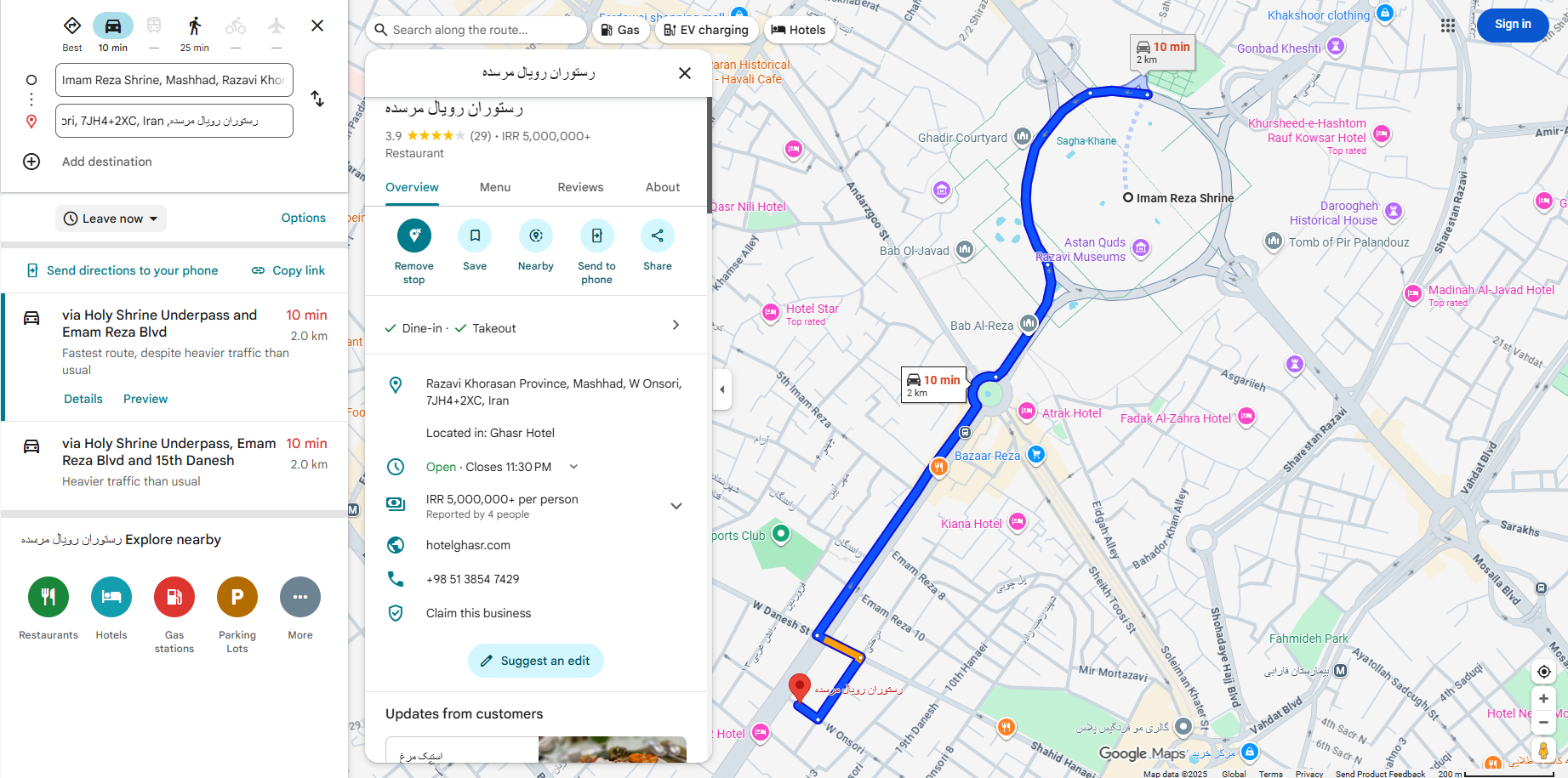Click the Ghadir Courtyard map marker
1568x778 pixels.
pyautogui.click(x=1023, y=136)
